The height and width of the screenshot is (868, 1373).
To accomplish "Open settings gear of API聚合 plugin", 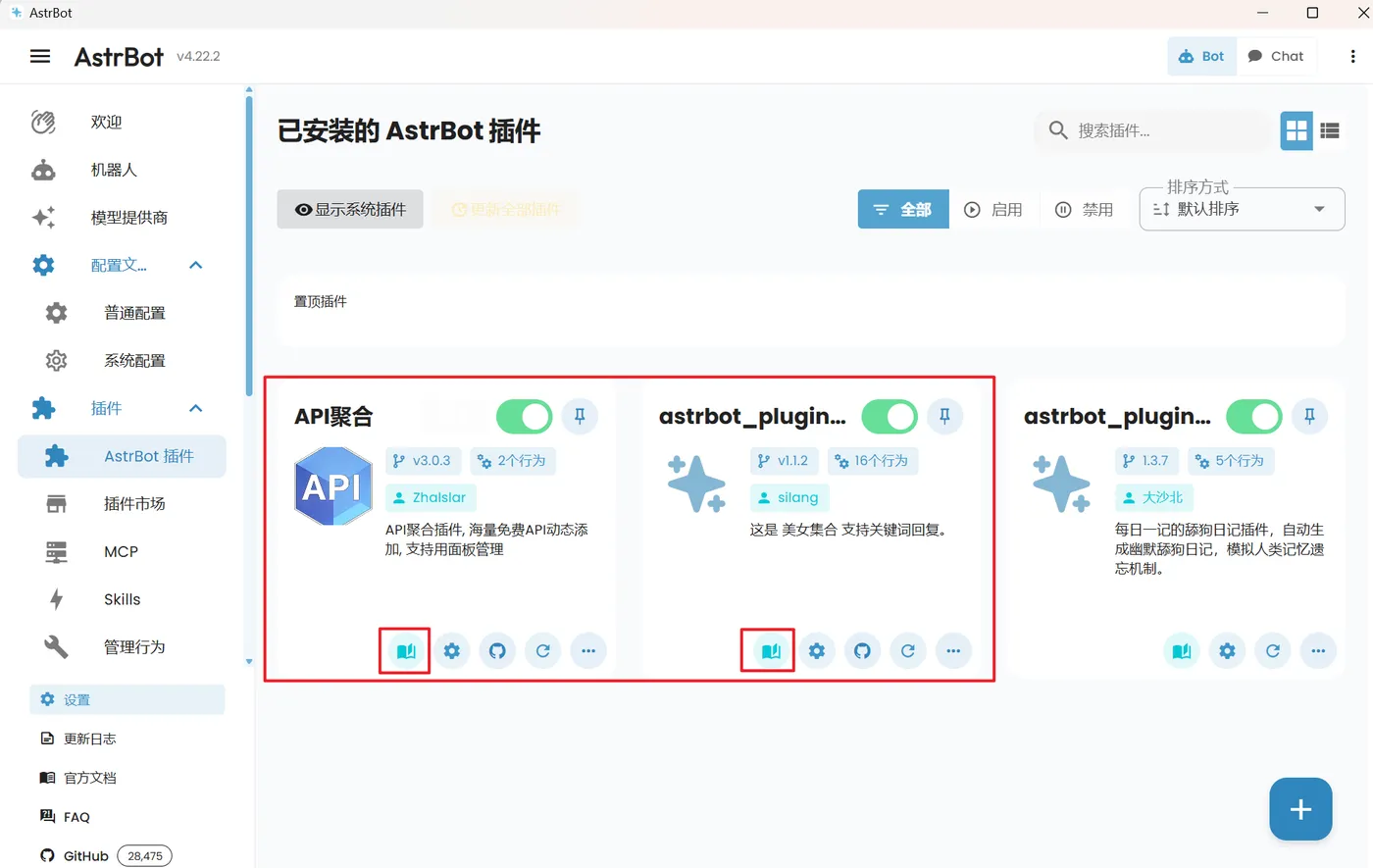I will (451, 650).
